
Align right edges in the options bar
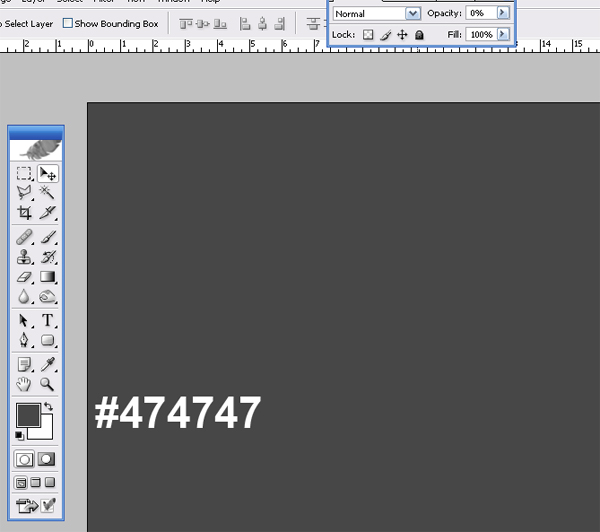point(280,24)
